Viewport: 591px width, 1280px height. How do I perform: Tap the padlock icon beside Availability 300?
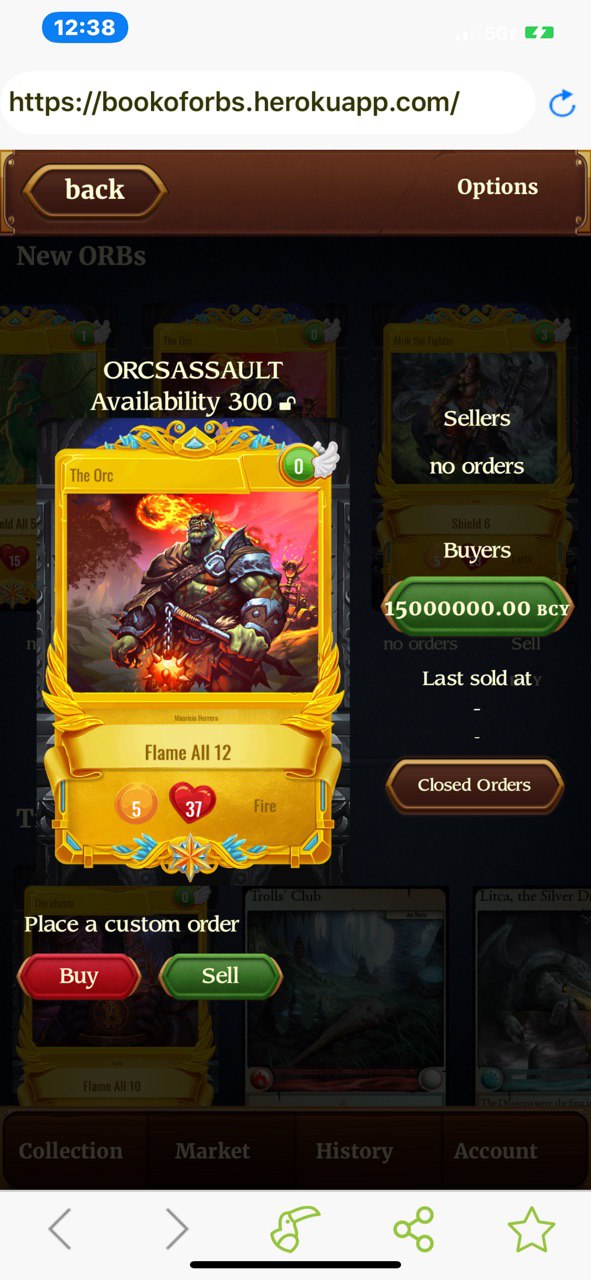tap(286, 404)
